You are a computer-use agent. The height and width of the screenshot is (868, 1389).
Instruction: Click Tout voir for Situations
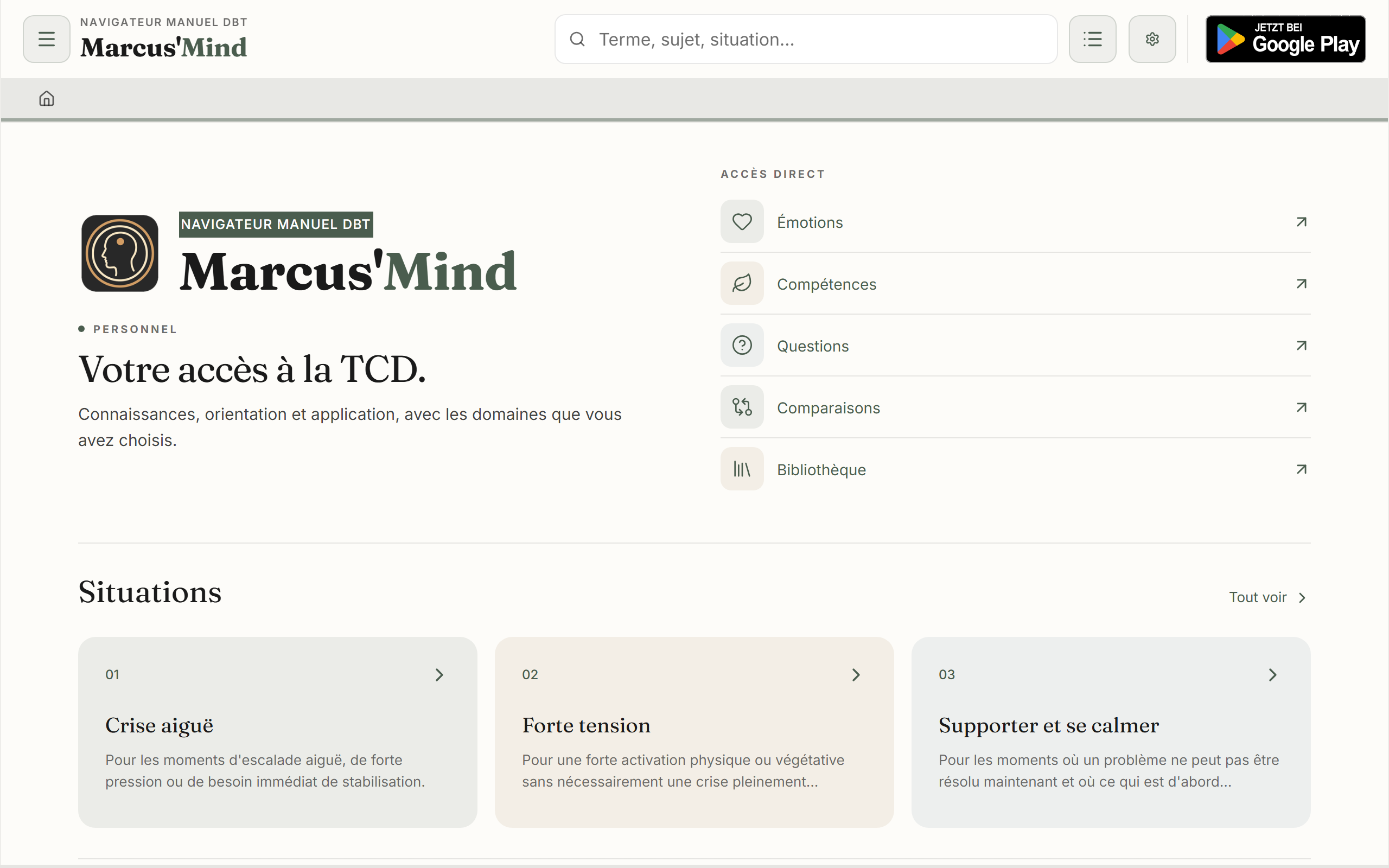click(x=1268, y=597)
